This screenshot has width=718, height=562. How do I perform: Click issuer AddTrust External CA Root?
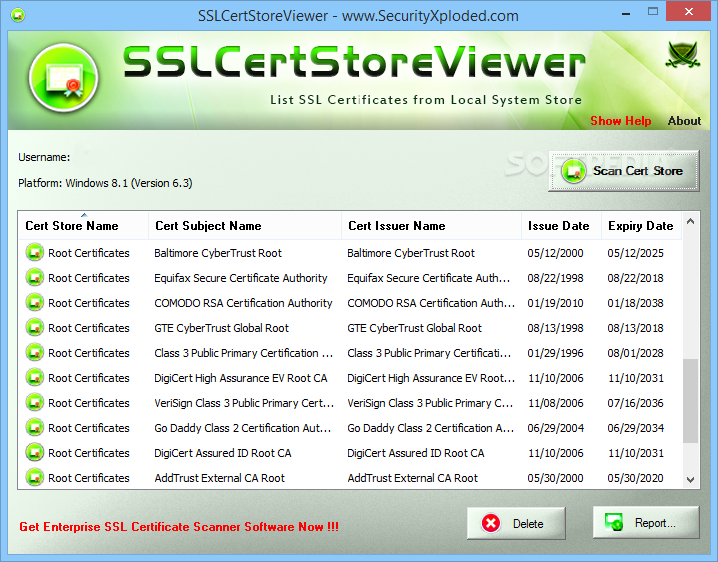coord(413,478)
